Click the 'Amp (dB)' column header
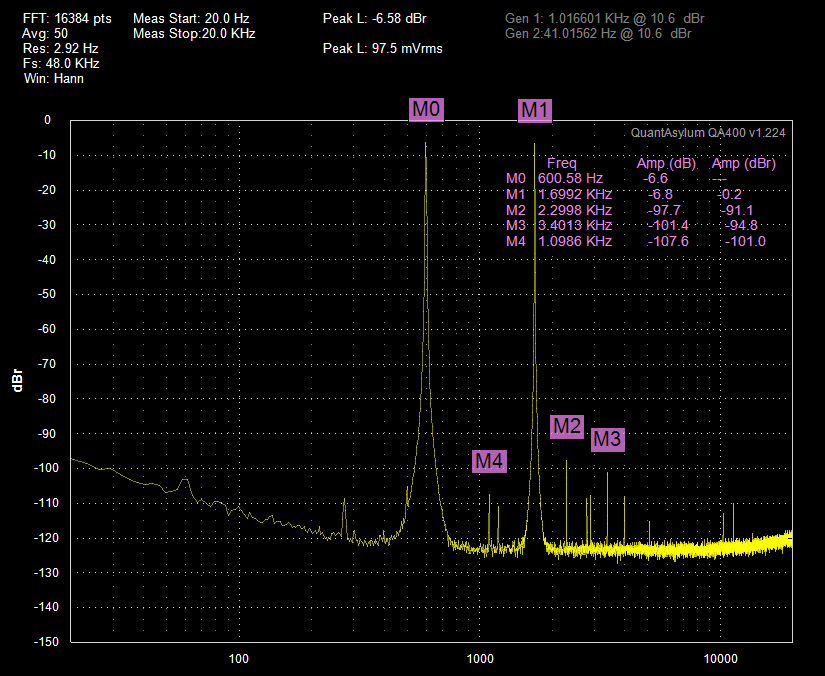 [x=667, y=163]
